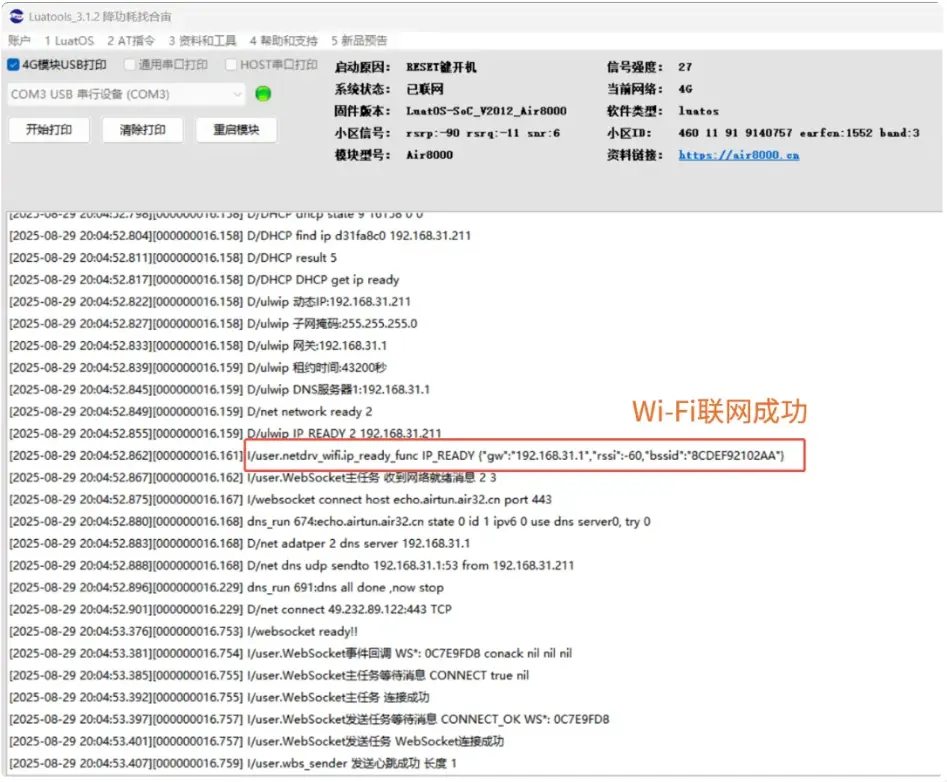947x782 pixels.
Task: Click the 清除打印 button
Action: click(143, 130)
